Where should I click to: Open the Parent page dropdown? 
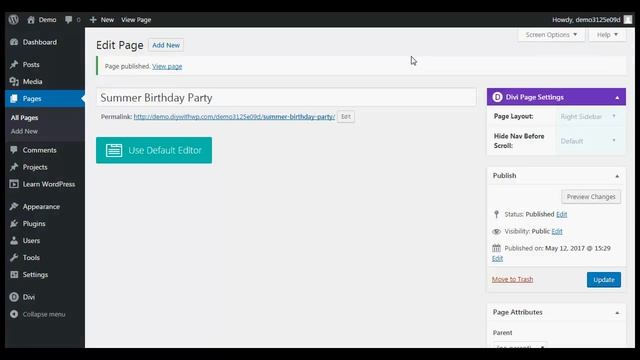519,346
